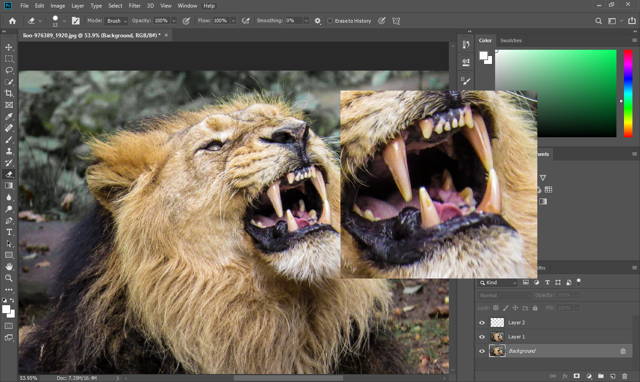Open the Color panel flyout menu
640x382 pixels.
(x=634, y=40)
